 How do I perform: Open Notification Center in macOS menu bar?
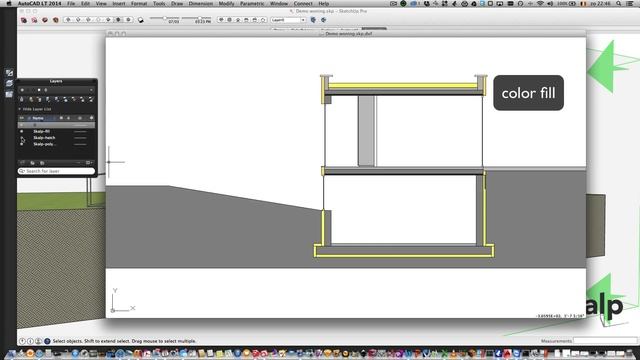pyautogui.click(x=631, y=3)
